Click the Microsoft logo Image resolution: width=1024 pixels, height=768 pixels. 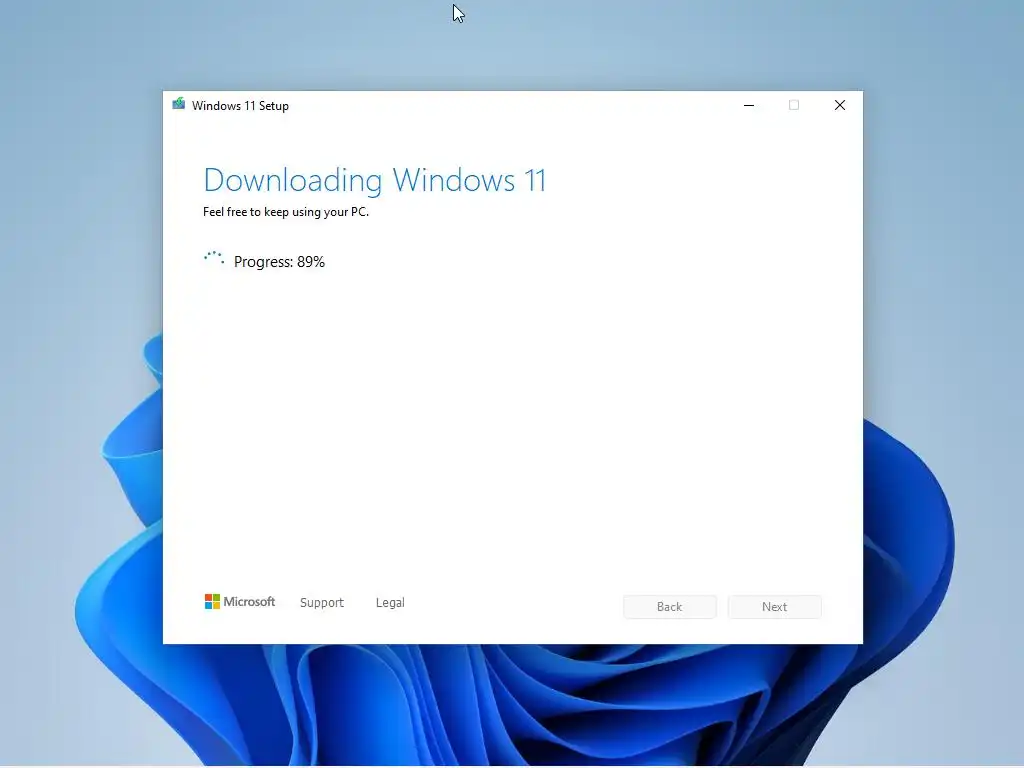(x=240, y=601)
